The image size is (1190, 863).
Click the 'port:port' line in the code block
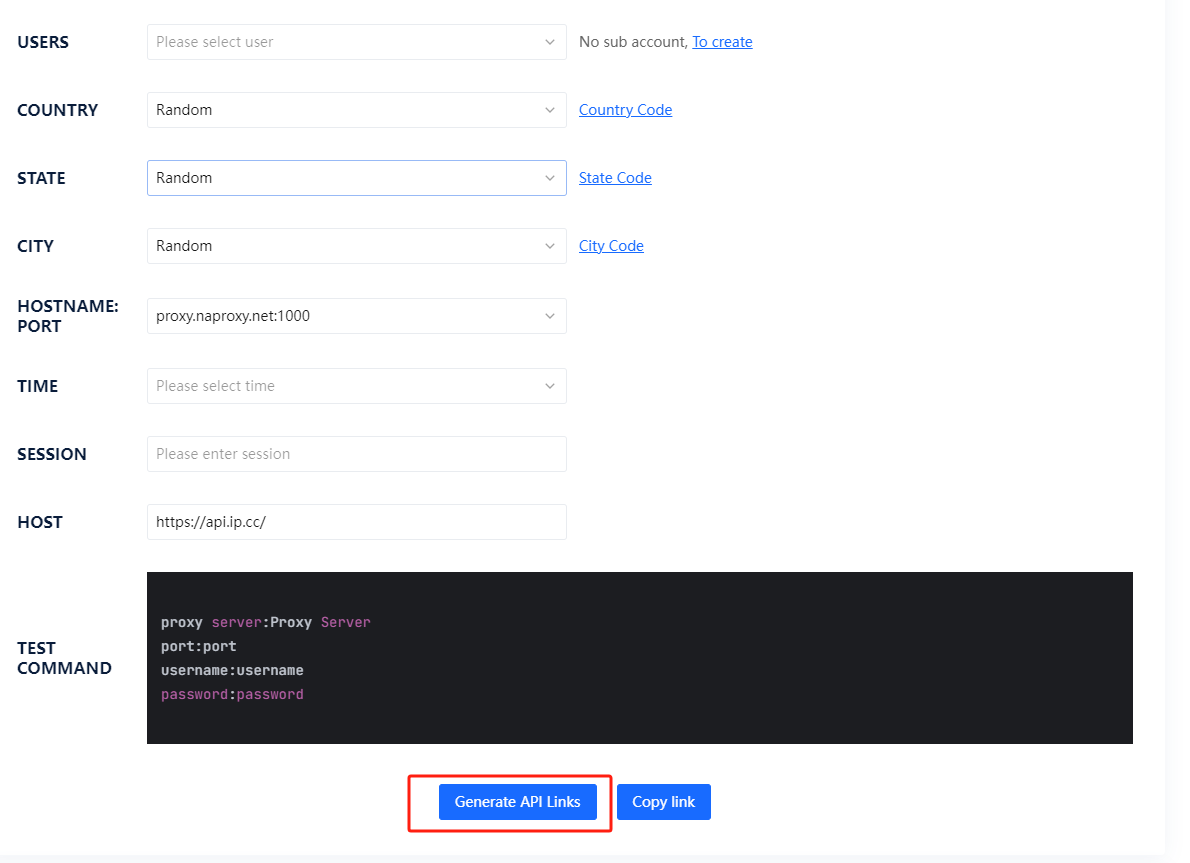click(198, 646)
